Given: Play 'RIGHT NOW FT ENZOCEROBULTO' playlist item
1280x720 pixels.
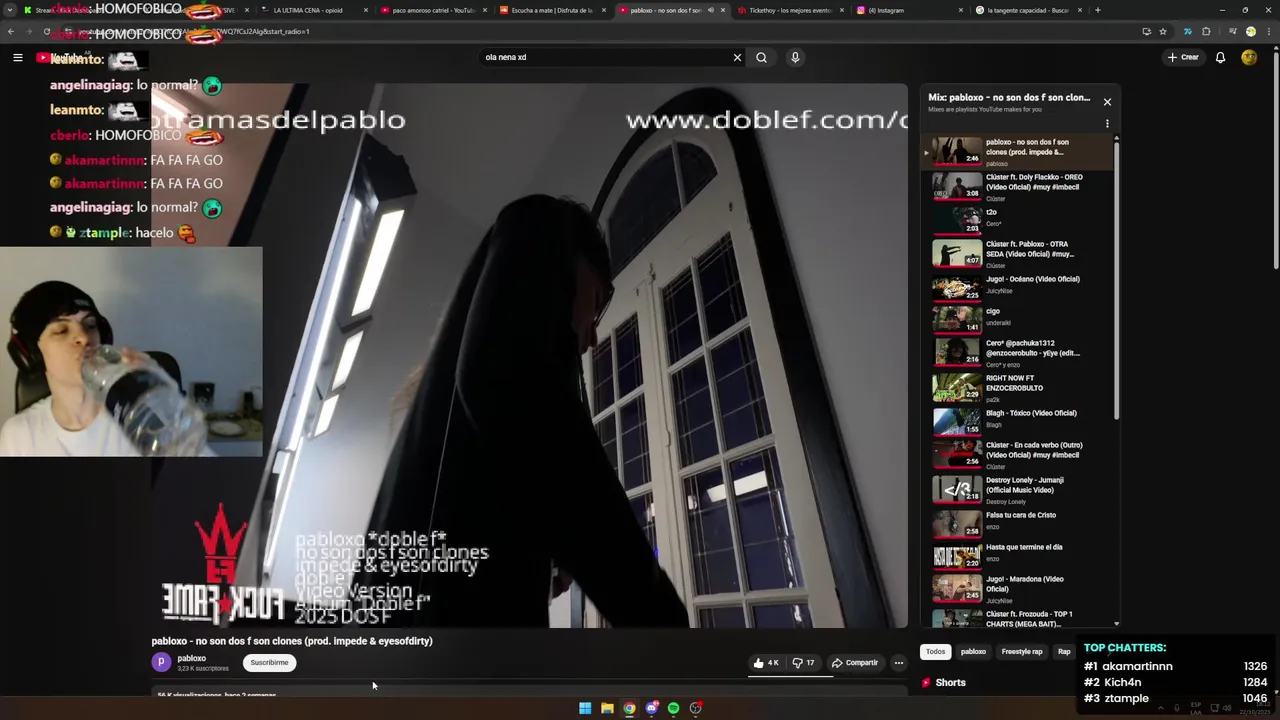Looking at the screenshot, I should pyautogui.click(x=1016, y=387).
